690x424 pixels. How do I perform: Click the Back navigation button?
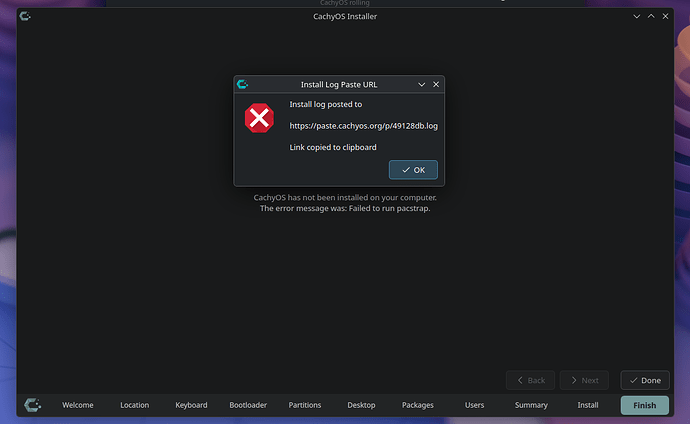[530, 380]
